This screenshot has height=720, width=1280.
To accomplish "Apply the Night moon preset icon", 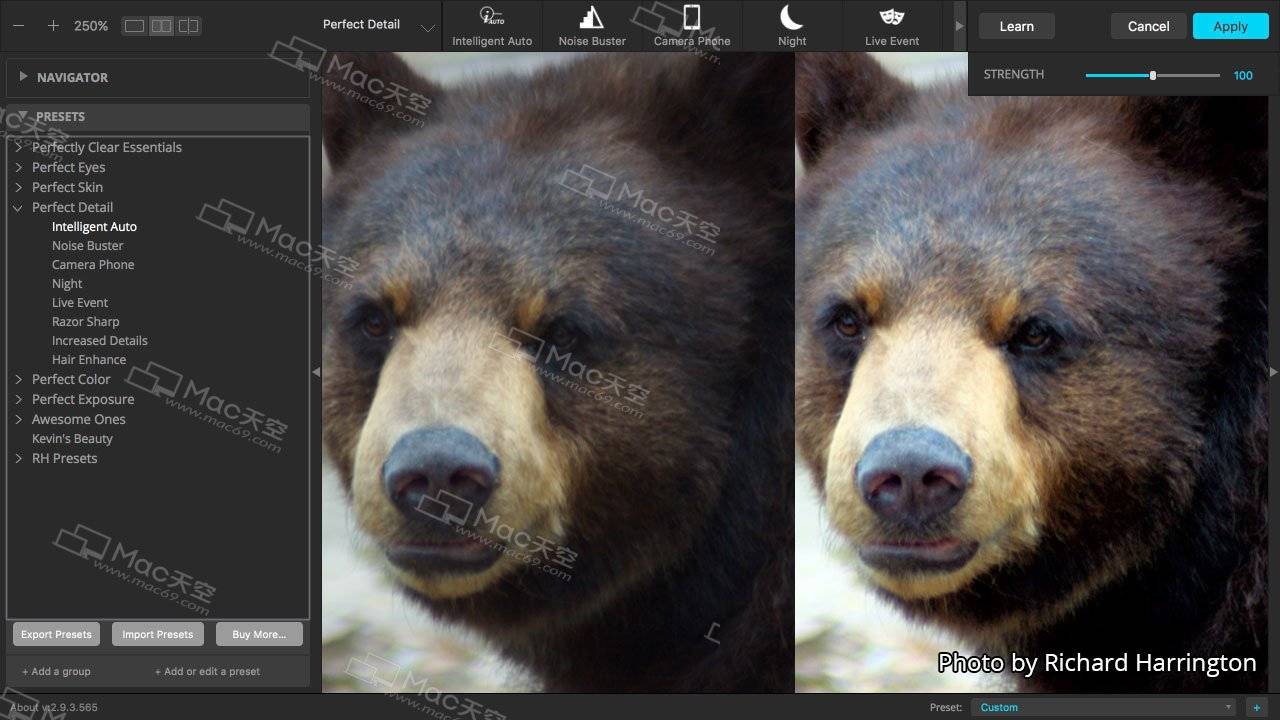I will tap(792, 17).
